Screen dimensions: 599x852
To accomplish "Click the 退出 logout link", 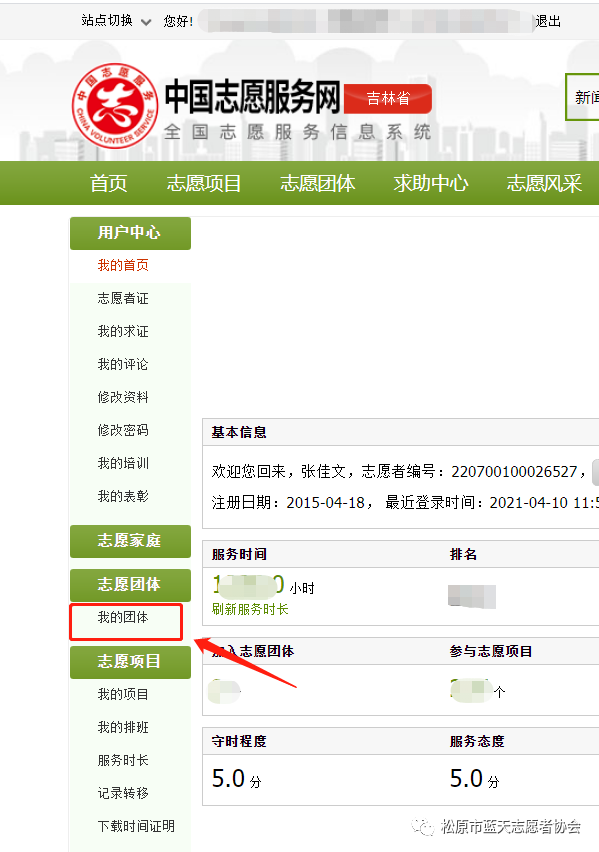I will click(x=548, y=21).
